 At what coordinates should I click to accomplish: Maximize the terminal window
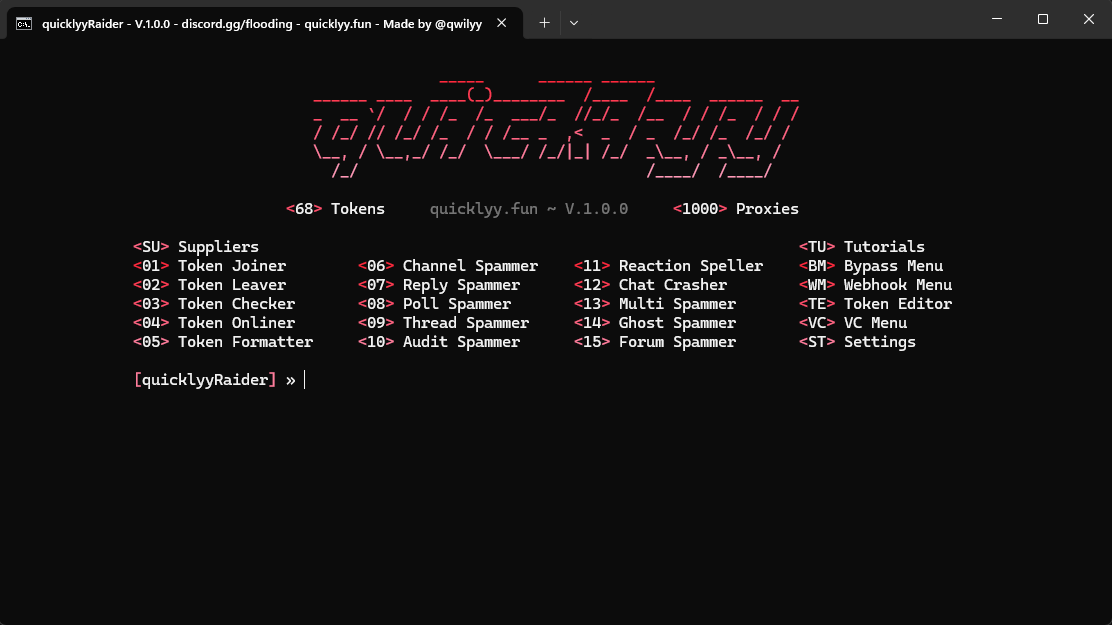1042,19
